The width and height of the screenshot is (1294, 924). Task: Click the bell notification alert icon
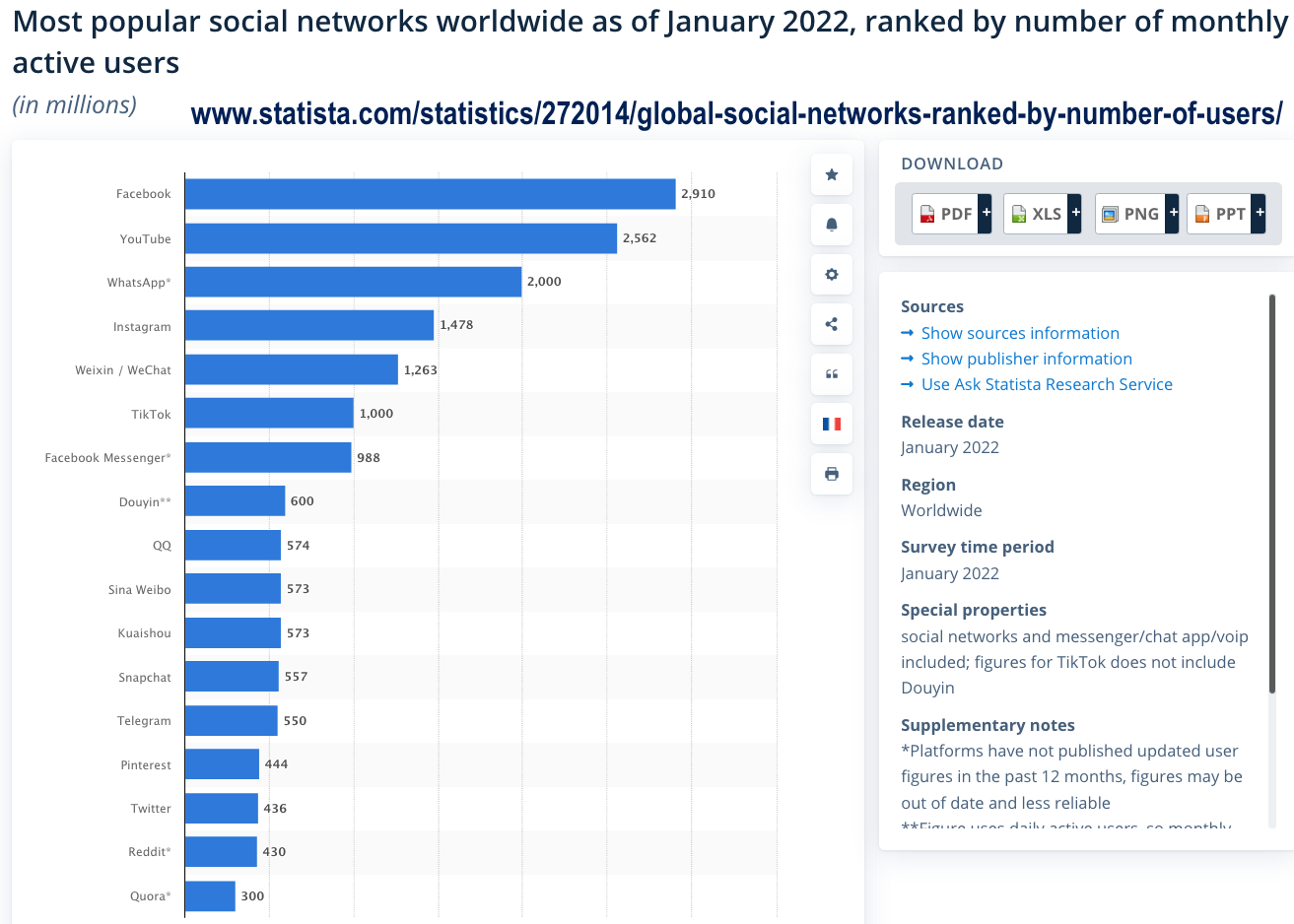832,225
